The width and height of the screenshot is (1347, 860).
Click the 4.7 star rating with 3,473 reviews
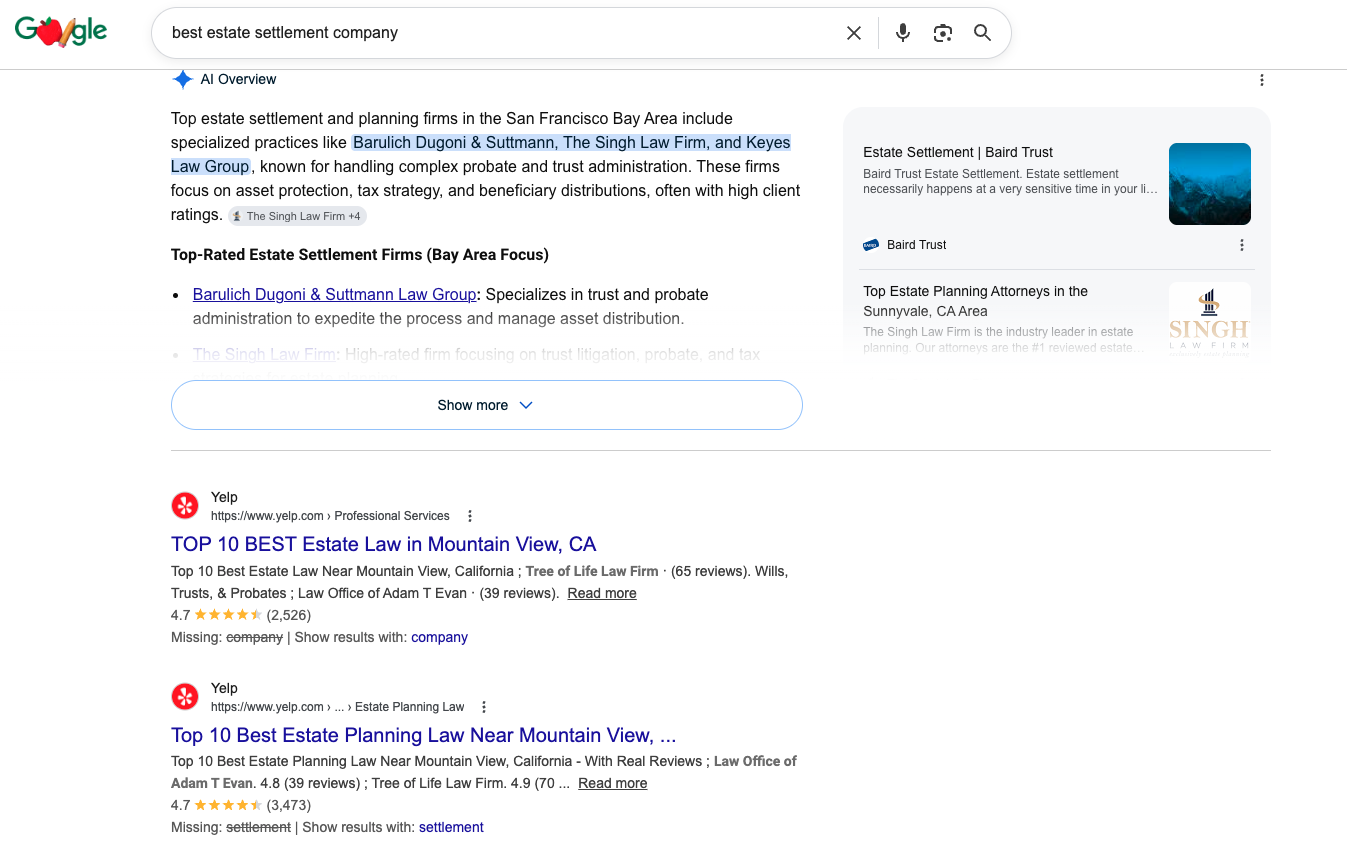click(241, 805)
